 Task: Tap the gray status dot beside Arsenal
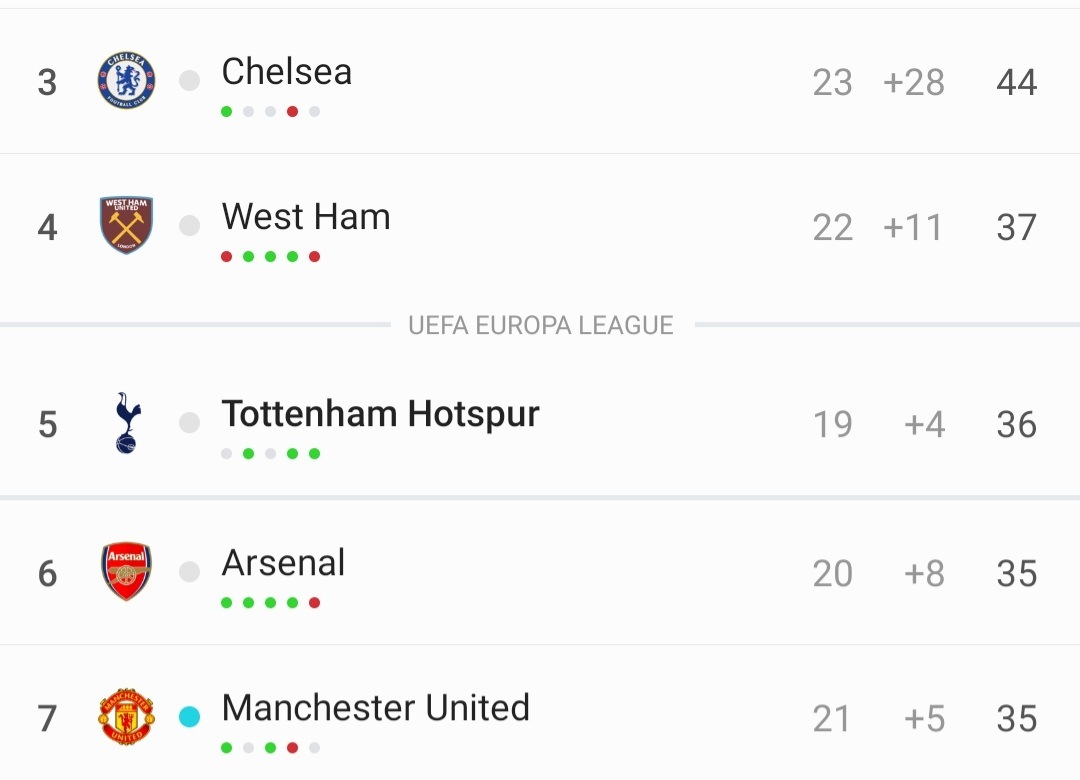pyautogui.click(x=189, y=571)
